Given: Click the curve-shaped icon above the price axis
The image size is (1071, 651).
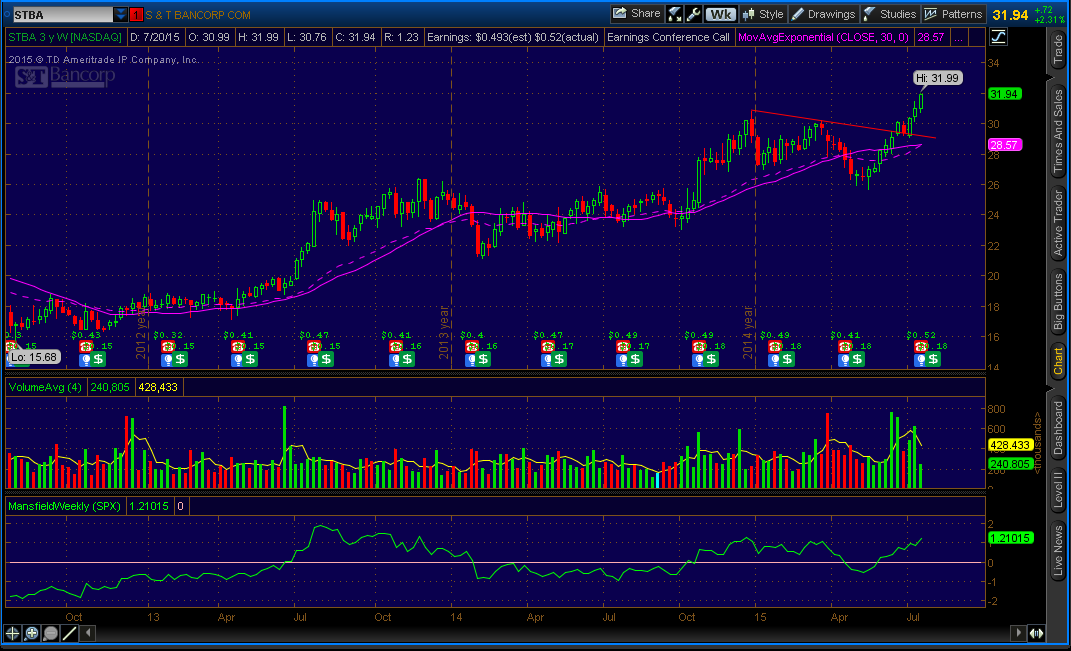Looking at the screenshot, I should 999,37.
